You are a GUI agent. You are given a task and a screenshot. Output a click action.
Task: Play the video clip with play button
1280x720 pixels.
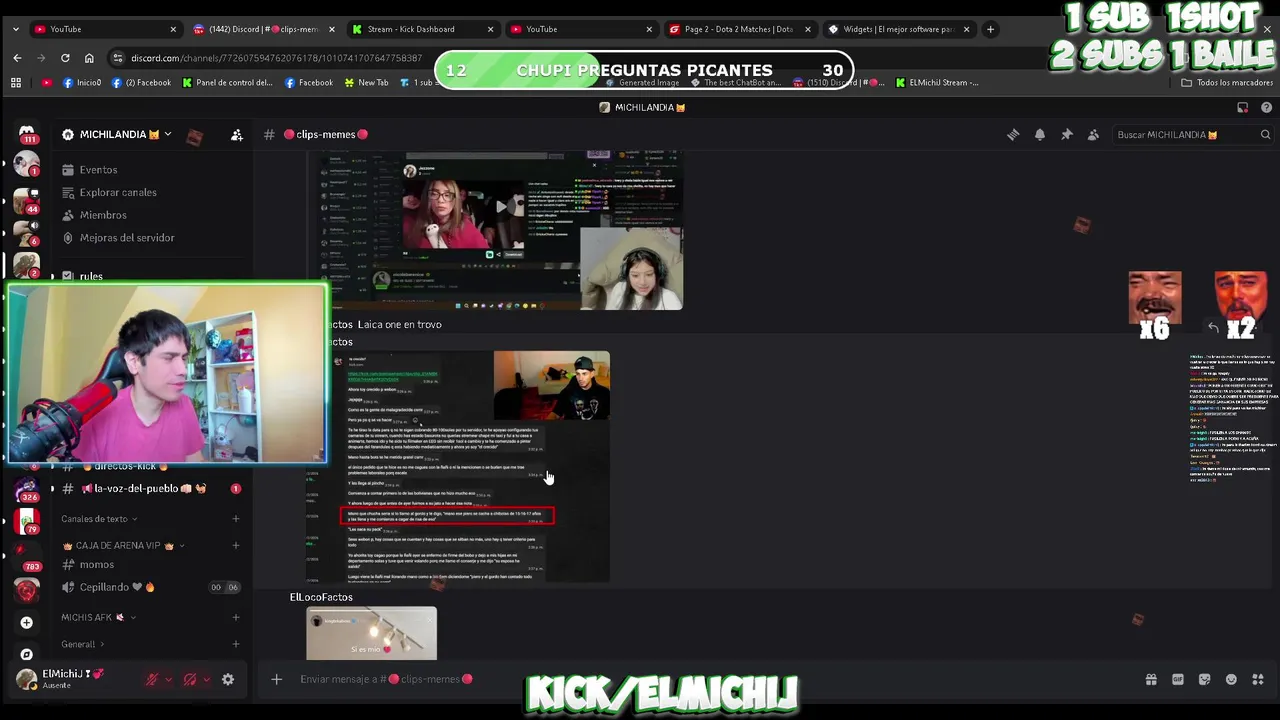[x=501, y=205]
